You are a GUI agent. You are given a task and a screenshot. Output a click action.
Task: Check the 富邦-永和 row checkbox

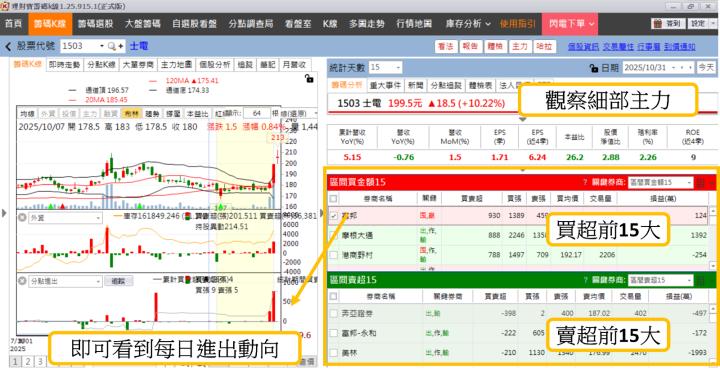pos(334,333)
